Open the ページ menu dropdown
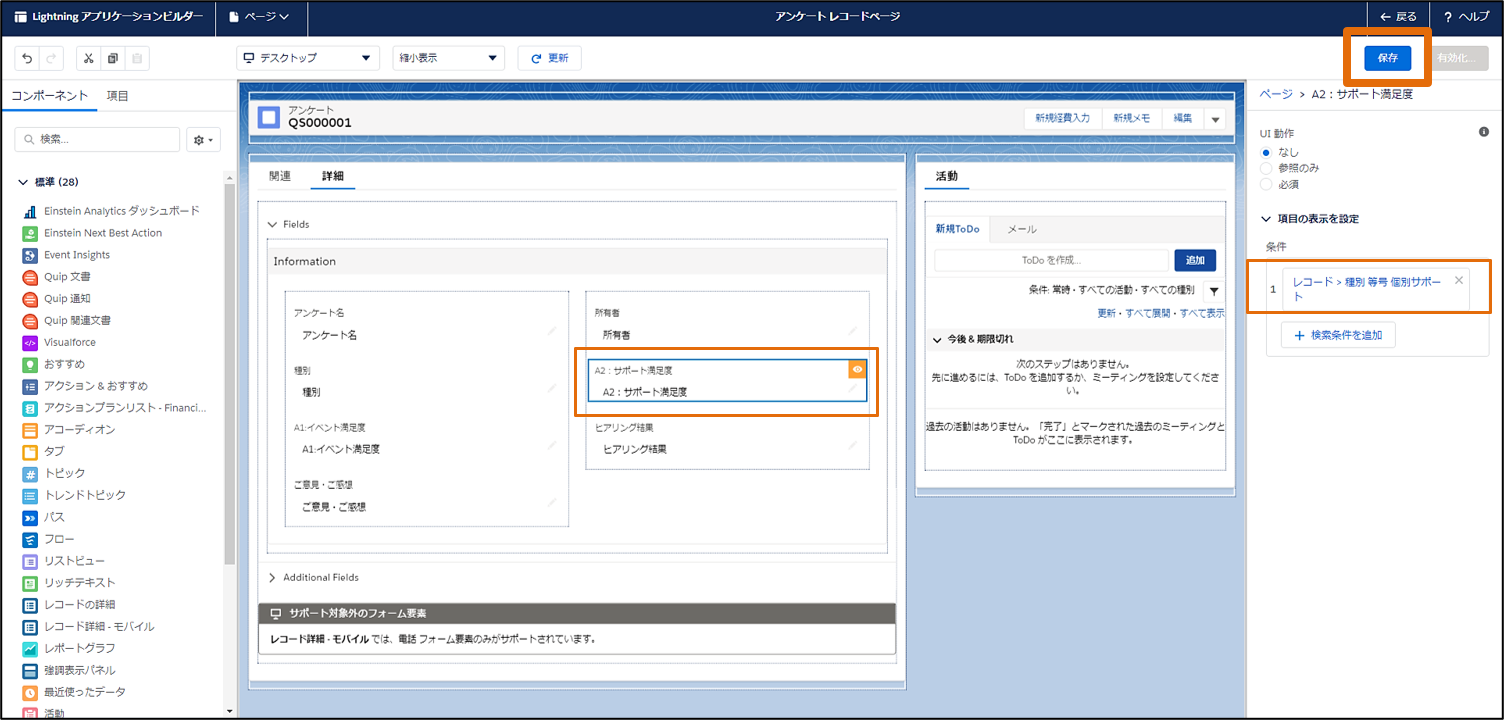Viewport: 1504px width, 720px height. click(x=258, y=17)
